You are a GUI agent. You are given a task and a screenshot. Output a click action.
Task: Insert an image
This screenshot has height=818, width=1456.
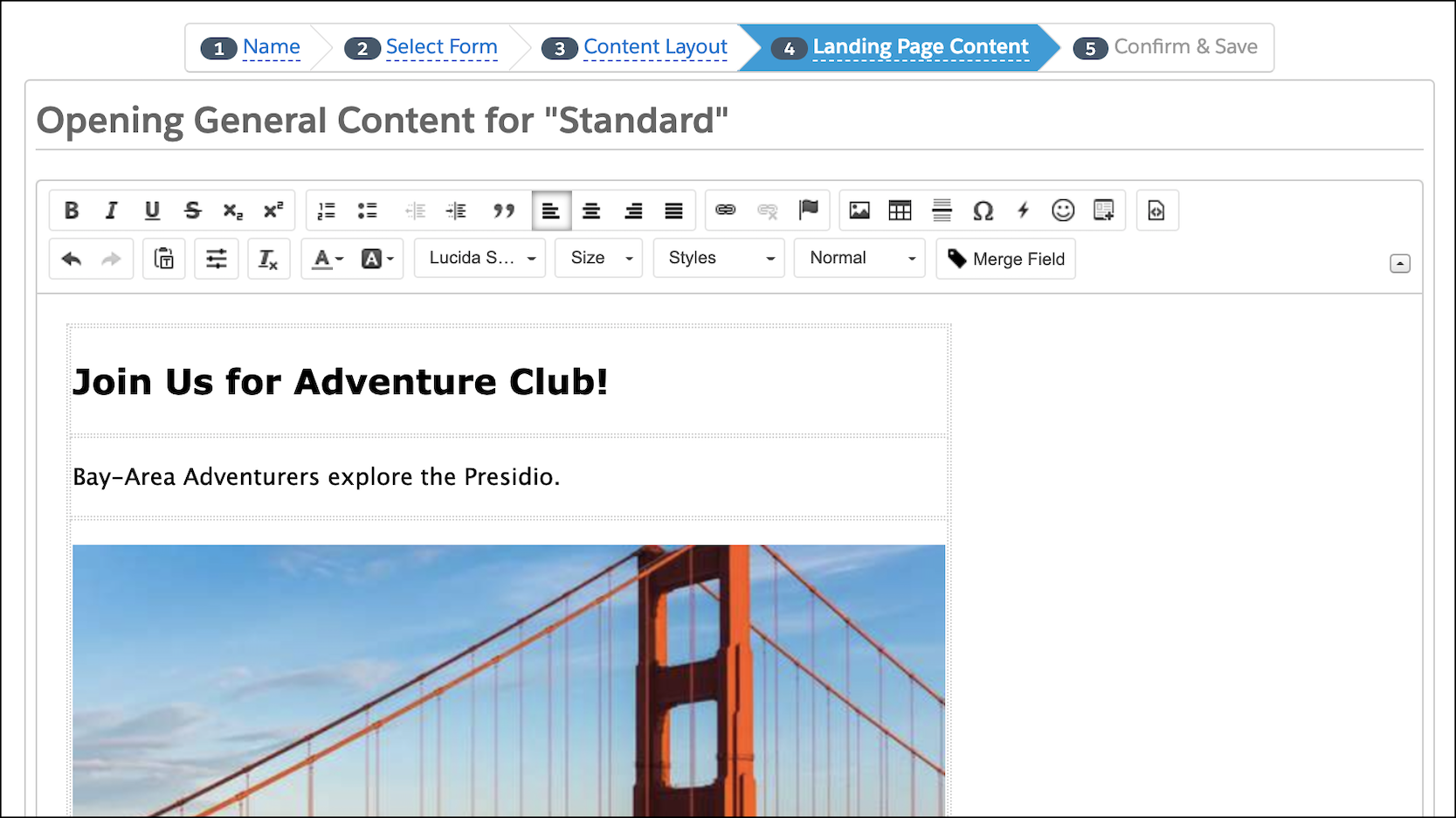click(x=859, y=210)
